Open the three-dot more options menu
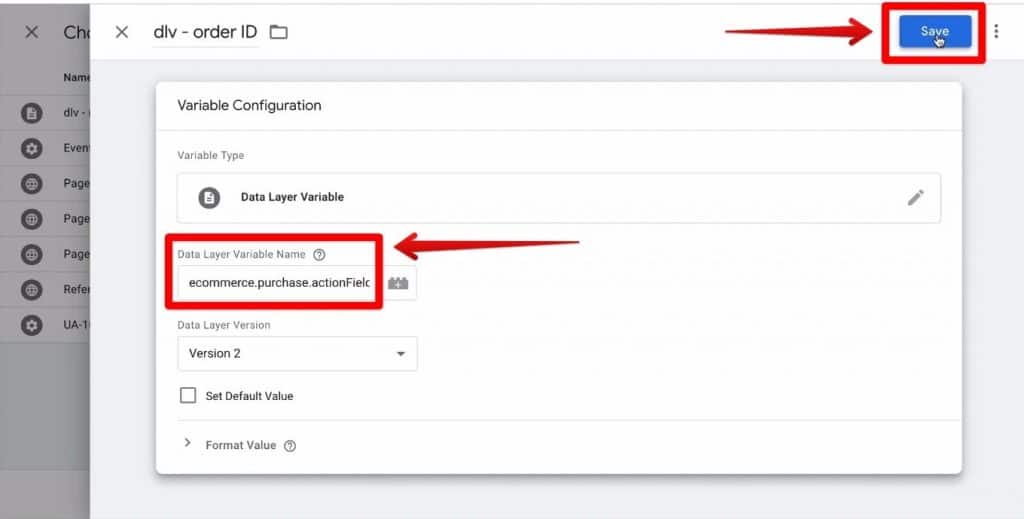1024x519 pixels. coord(996,32)
